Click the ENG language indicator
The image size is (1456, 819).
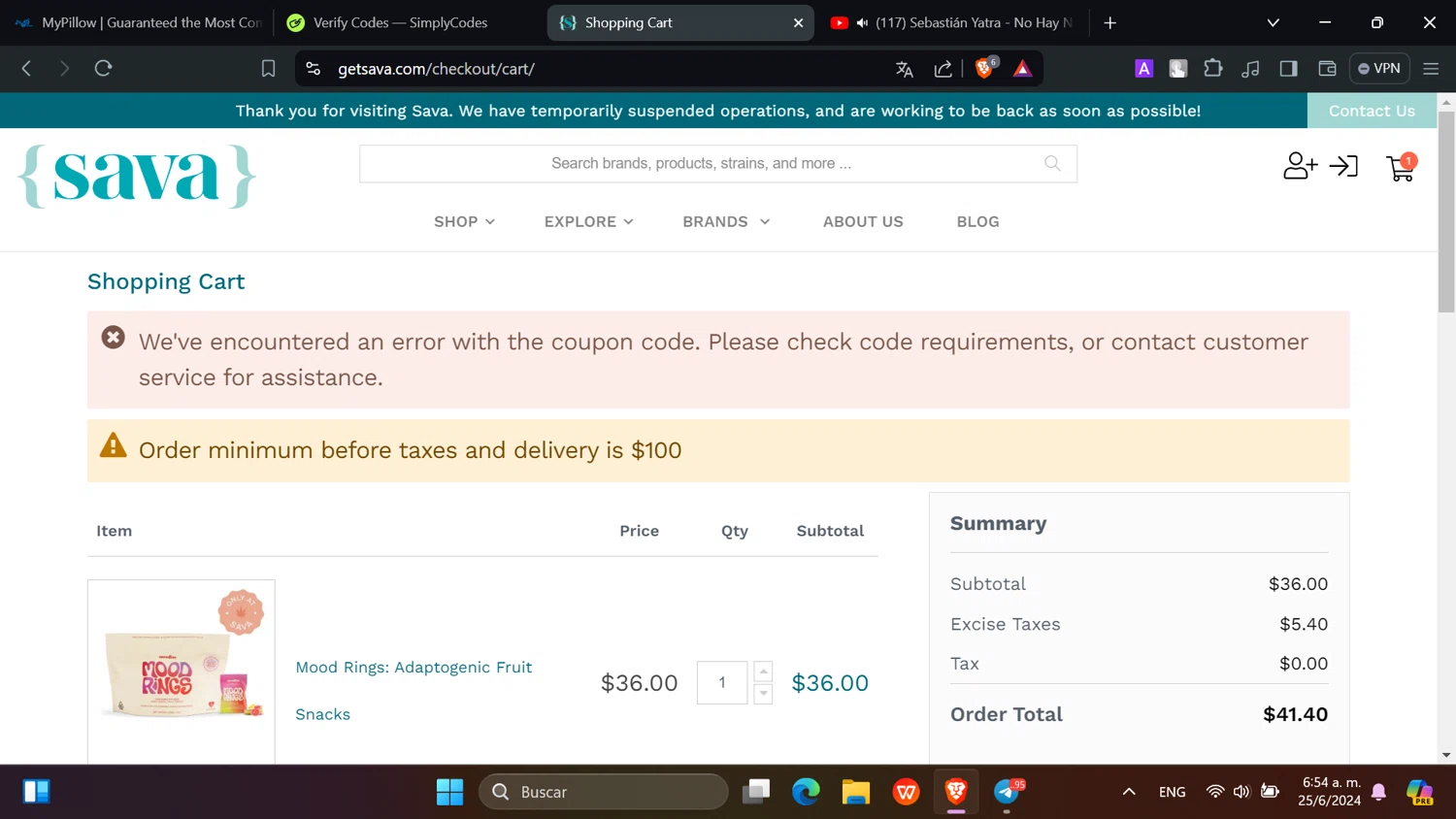(1172, 792)
